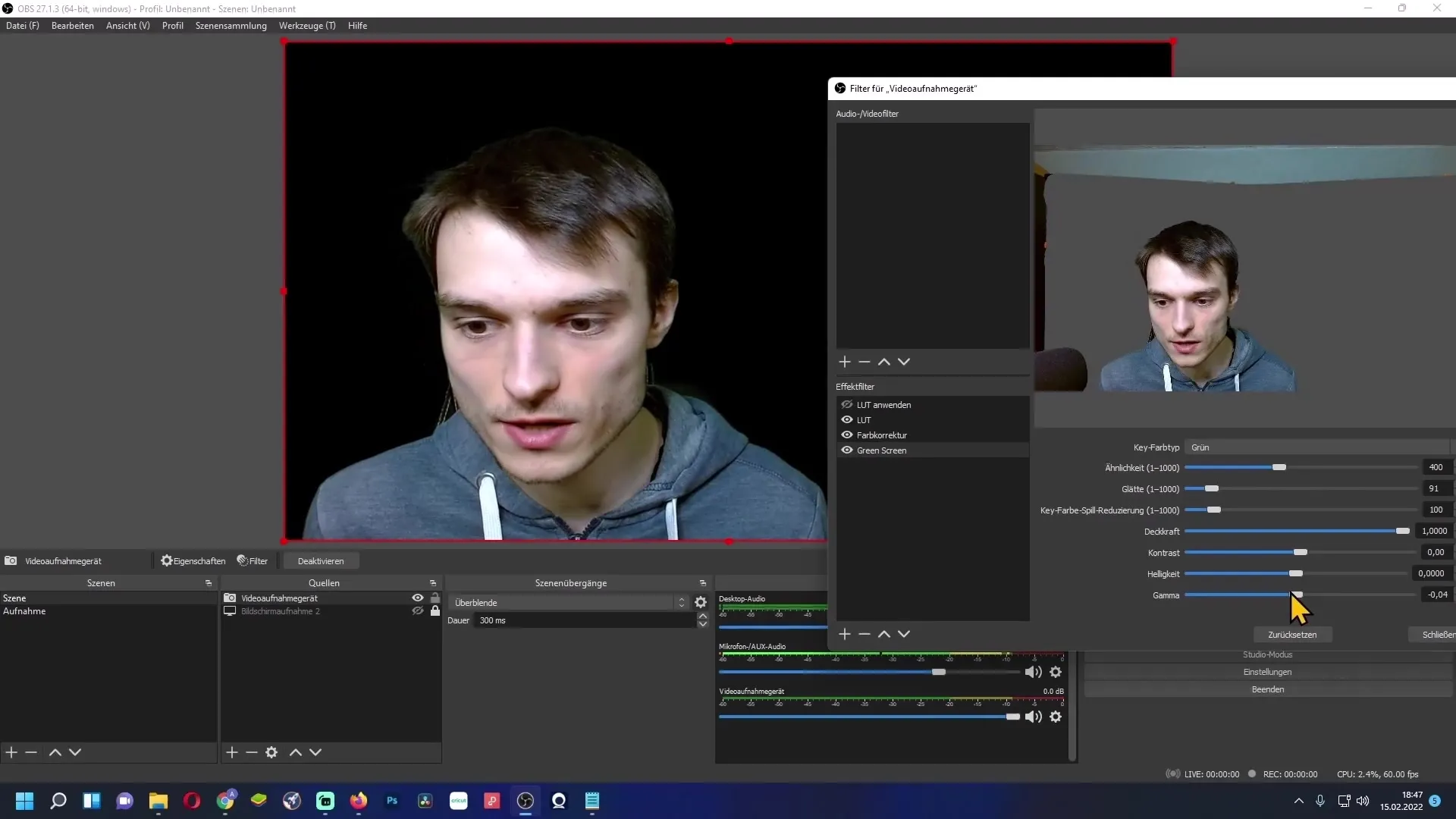Toggle visibility of Bildschirmaufnahme 2 source
The height and width of the screenshot is (819, 1456).
pos(418,611)
